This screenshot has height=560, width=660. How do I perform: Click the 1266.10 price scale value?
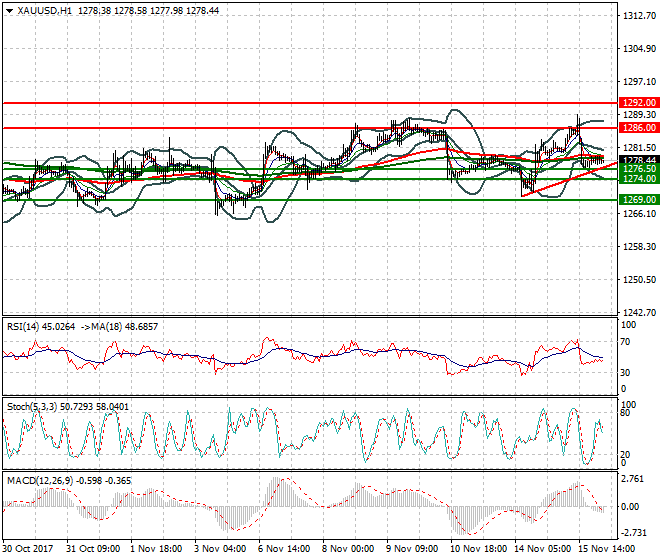tap(639, 213)
